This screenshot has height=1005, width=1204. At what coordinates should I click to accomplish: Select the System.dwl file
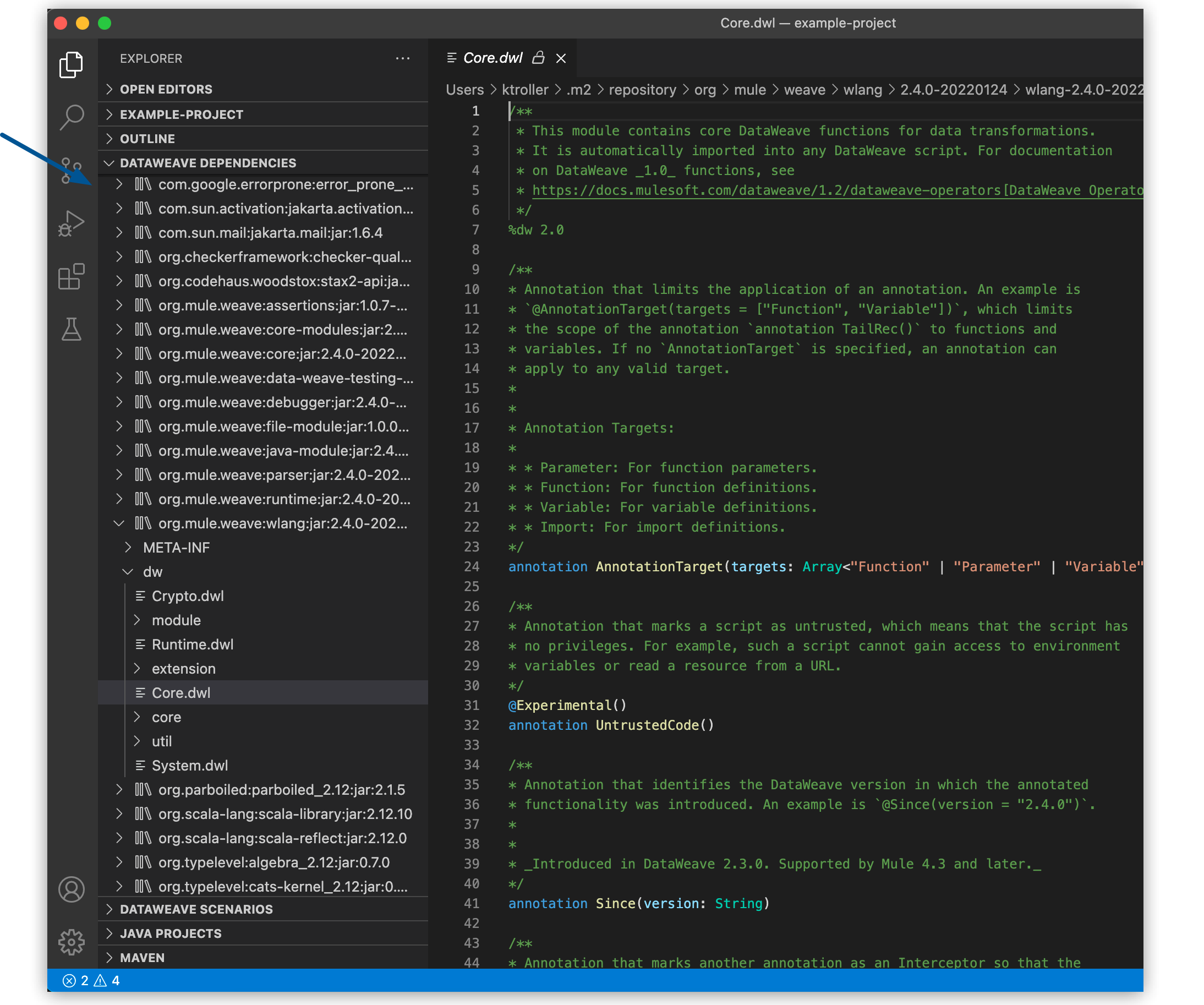190,765
